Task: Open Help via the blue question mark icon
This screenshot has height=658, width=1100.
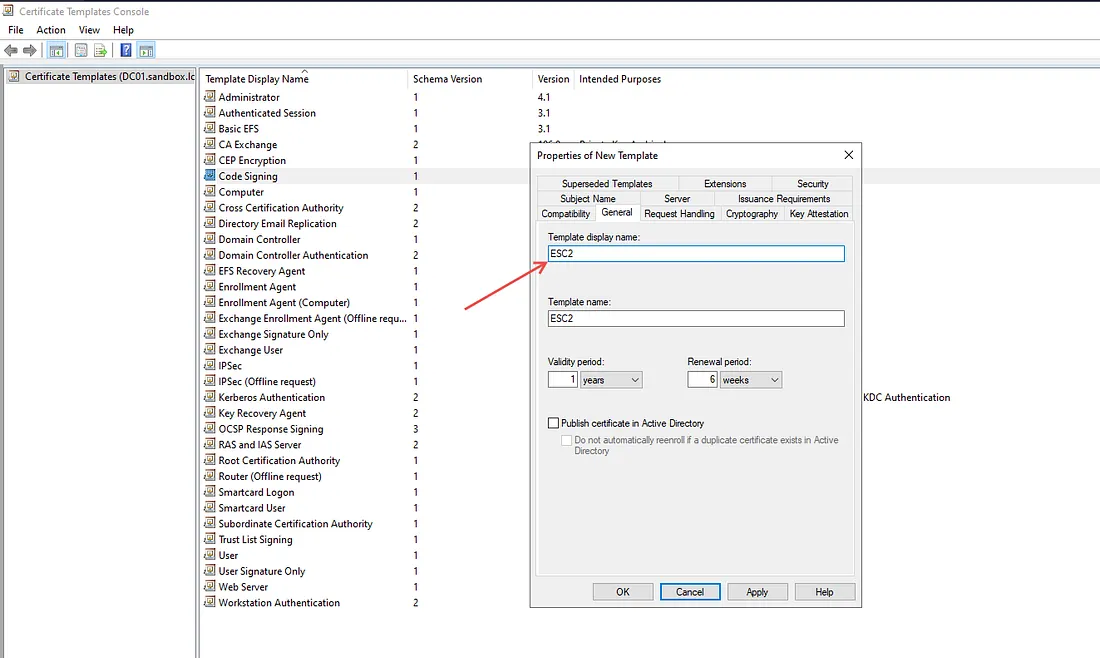Action: tap(126, 50)
